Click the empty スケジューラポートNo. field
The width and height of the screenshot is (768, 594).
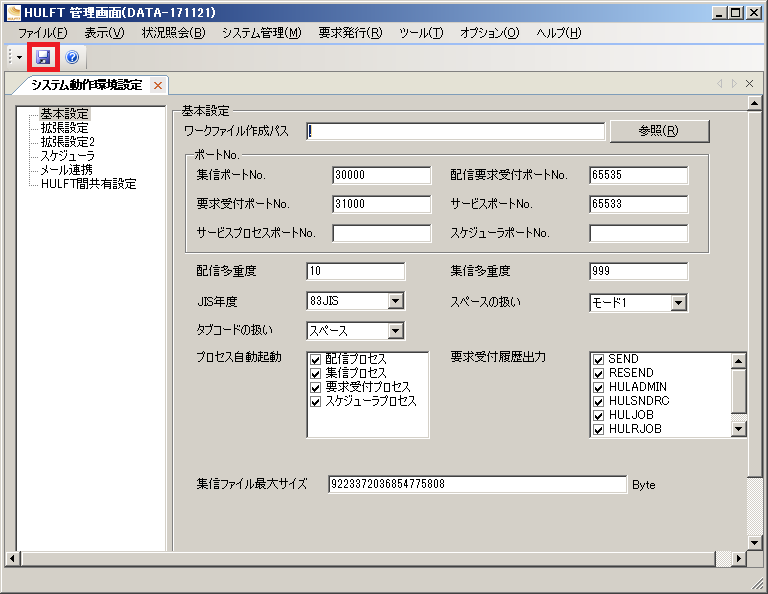639,233
